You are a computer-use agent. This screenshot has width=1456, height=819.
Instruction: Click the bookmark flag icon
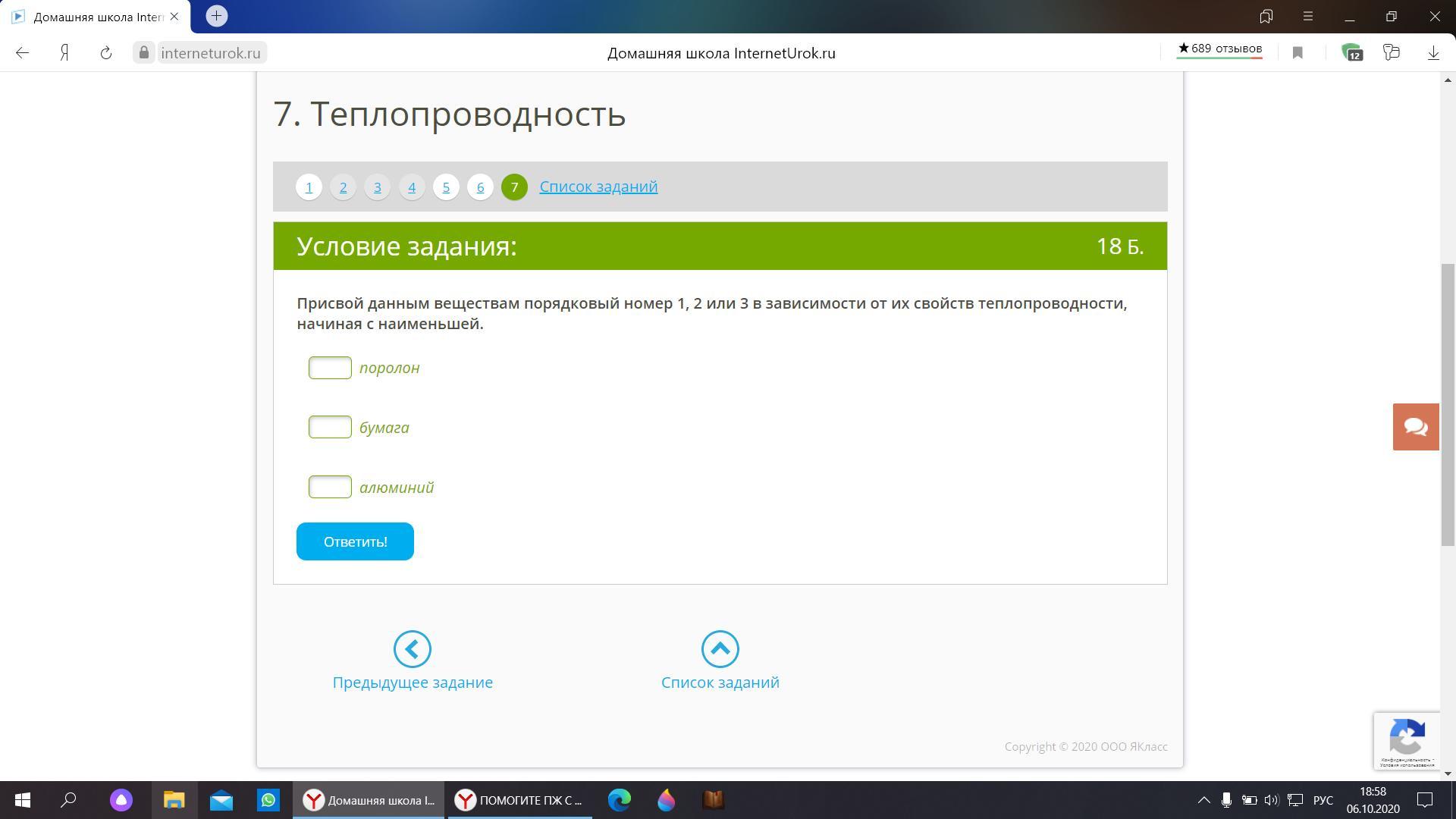tap(1298, 53)
